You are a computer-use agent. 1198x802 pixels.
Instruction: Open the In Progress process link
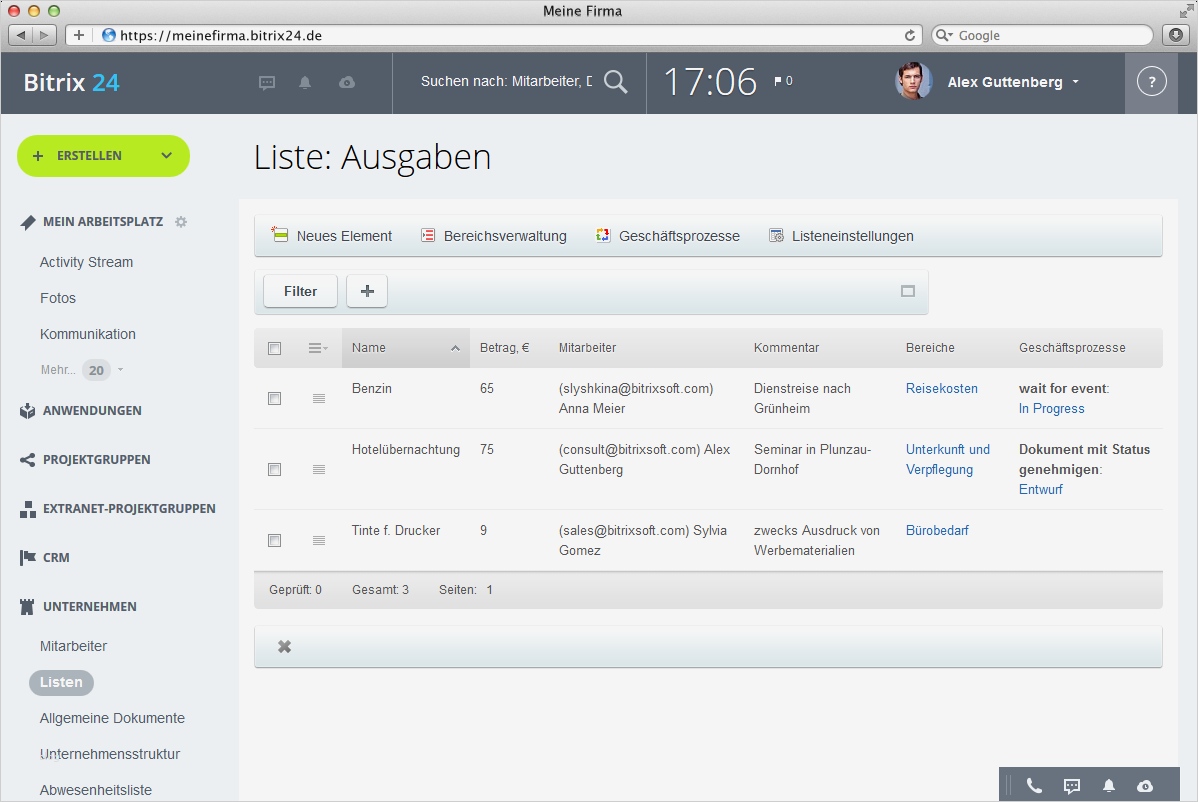point(1051,409)
